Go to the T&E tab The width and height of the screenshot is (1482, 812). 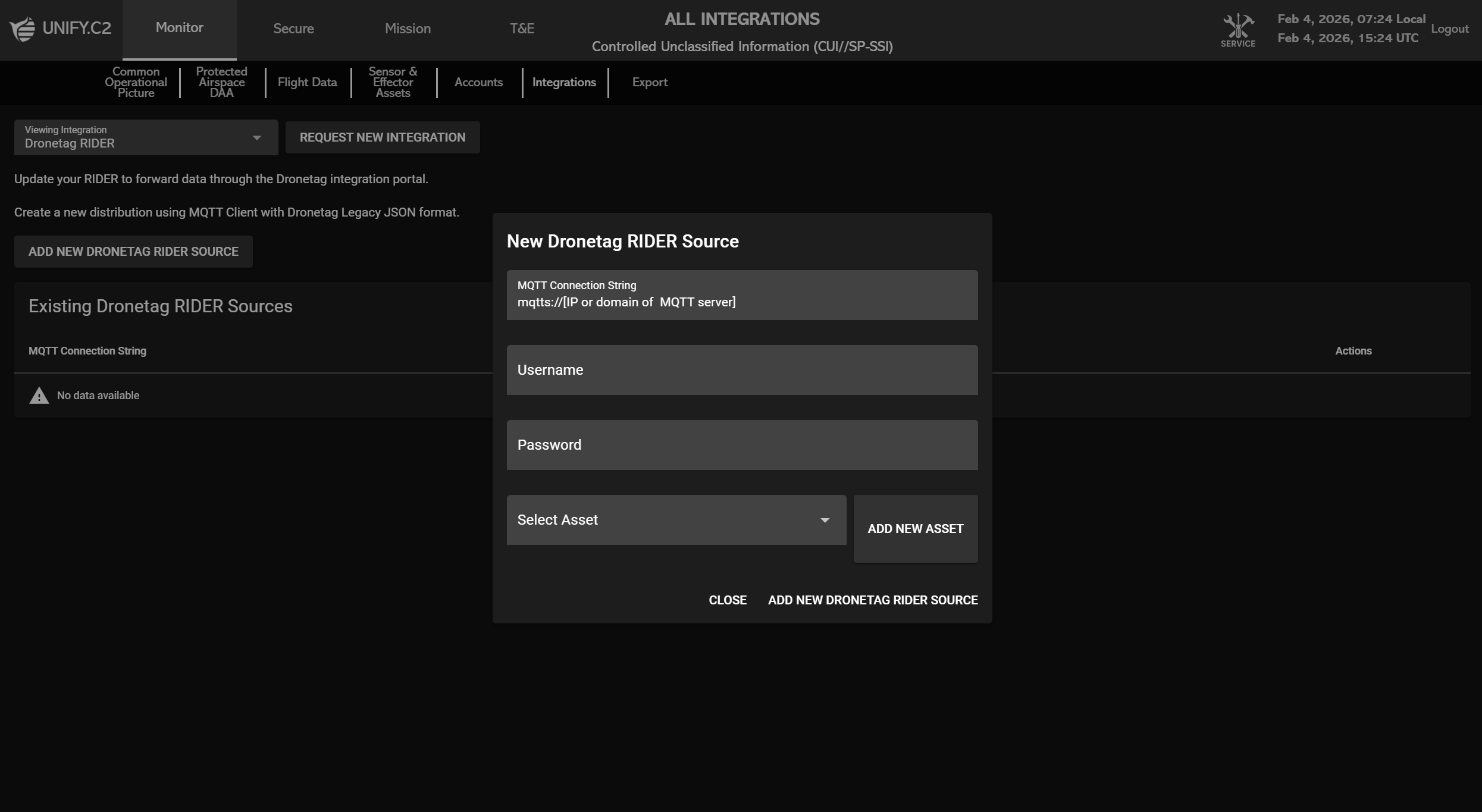(x=522, y=29)
